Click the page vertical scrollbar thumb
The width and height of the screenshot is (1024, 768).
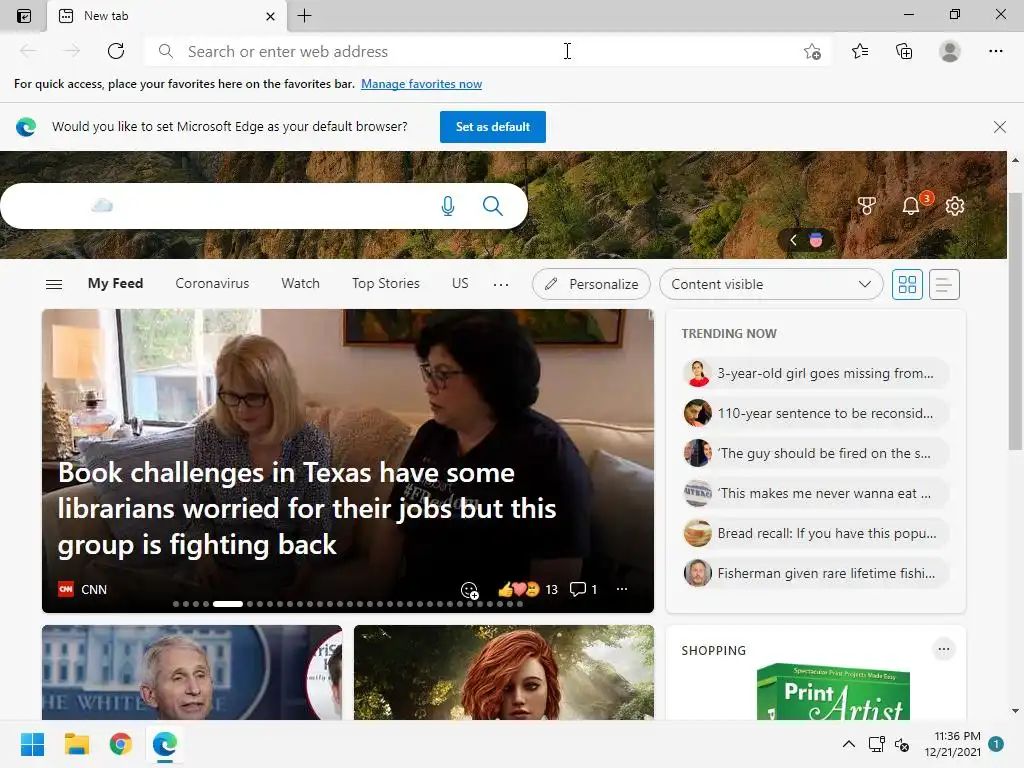click(x=1015, y=321)
